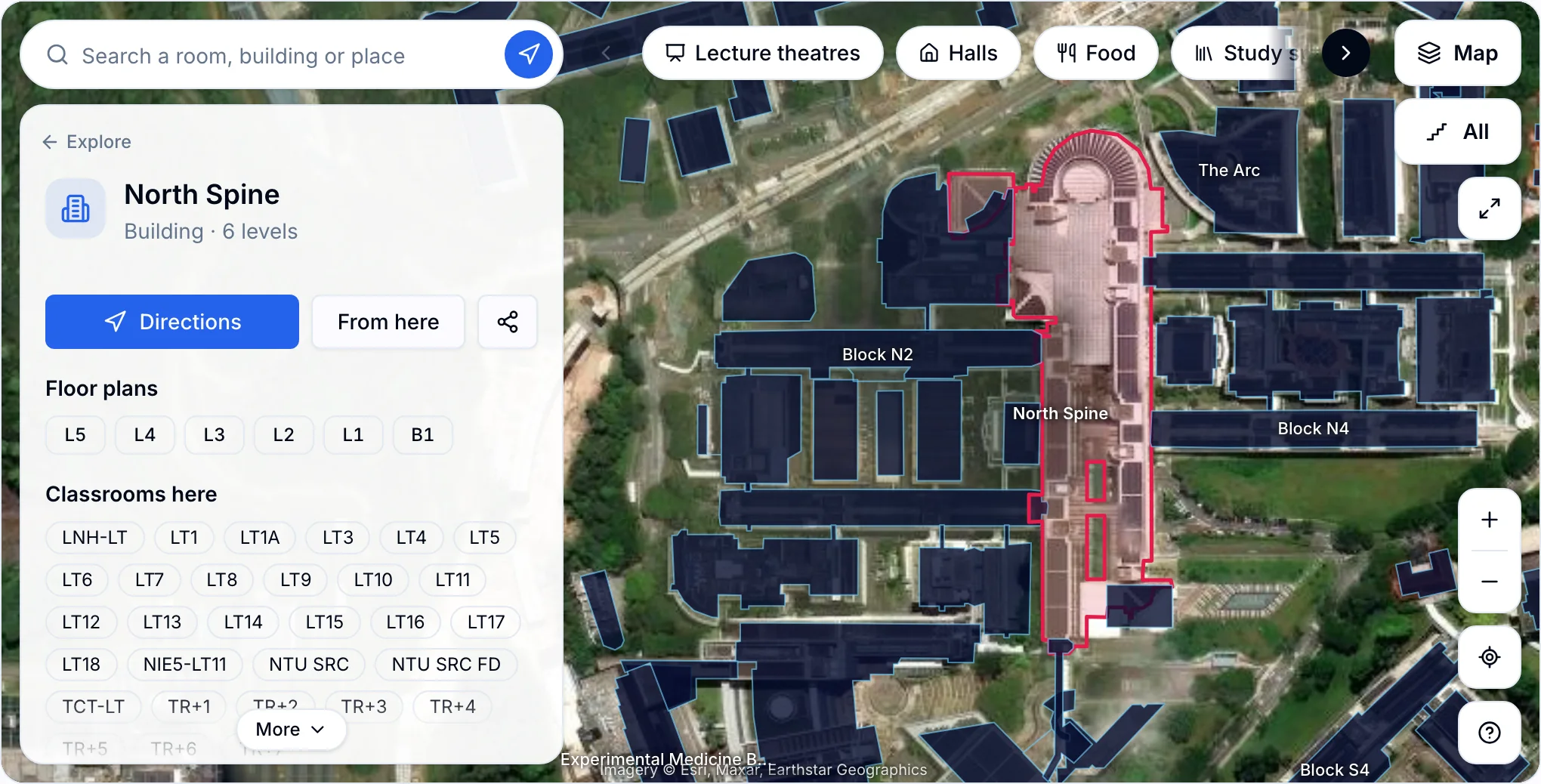Expand classrooms list with More
This screenshot has width=1541, height=784.
coord(291,730)
